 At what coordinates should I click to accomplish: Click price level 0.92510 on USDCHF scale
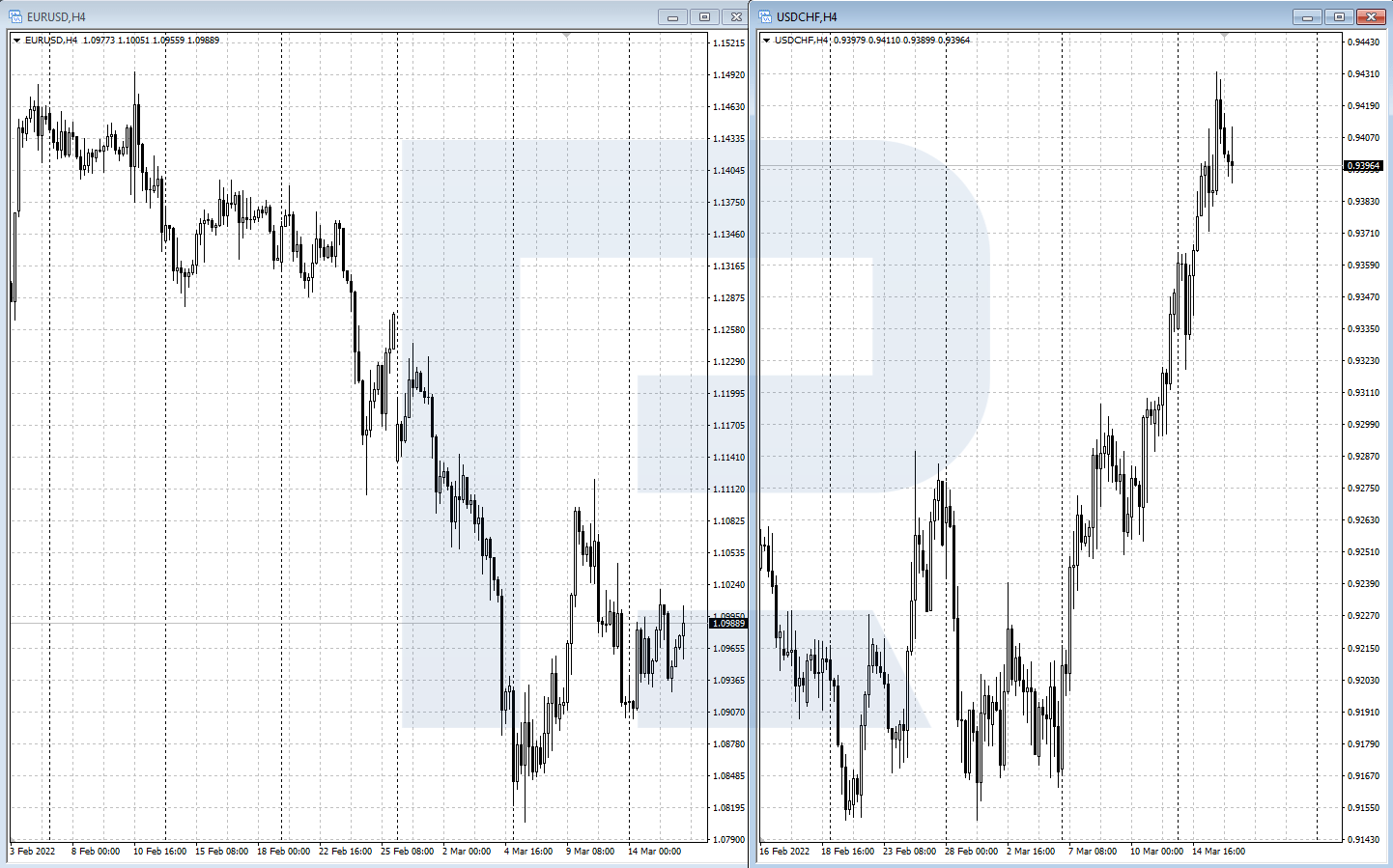[x=1363, y=552]
